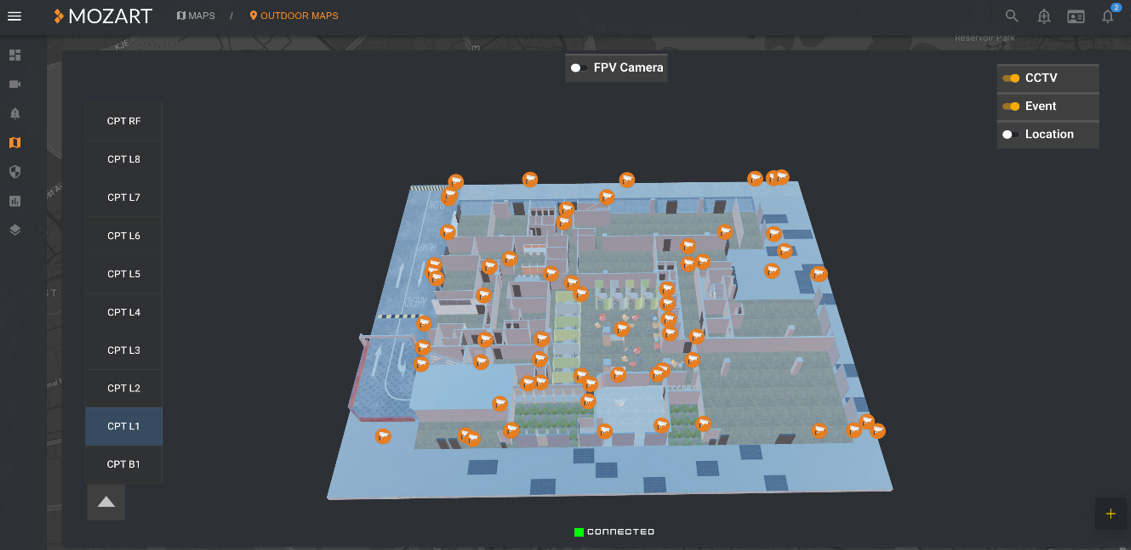Click the OUTDOOR MAPS breadcrumb link
1131x550 pixels.
294,16
